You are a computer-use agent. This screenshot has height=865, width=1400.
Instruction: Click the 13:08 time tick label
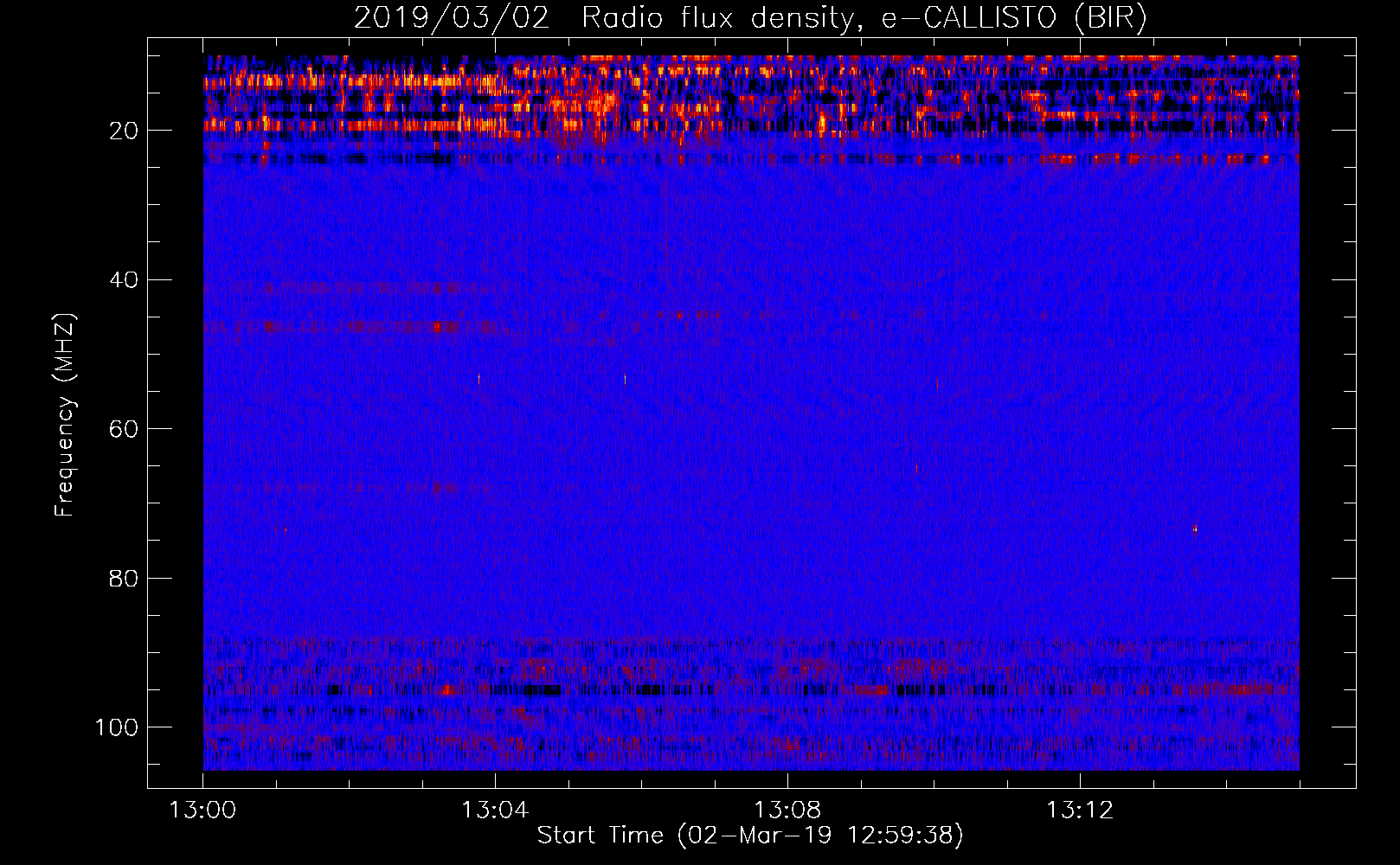tap(787, 811)
